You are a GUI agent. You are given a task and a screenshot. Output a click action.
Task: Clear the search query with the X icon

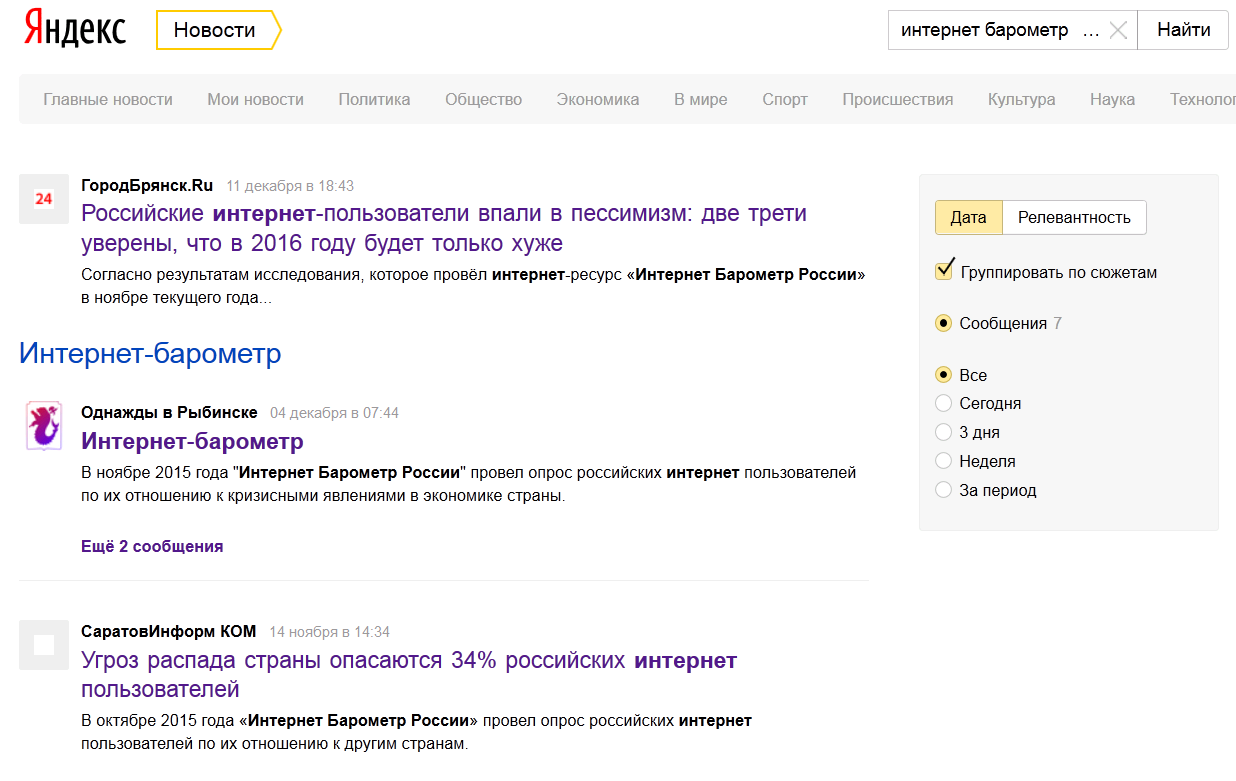1119,30
